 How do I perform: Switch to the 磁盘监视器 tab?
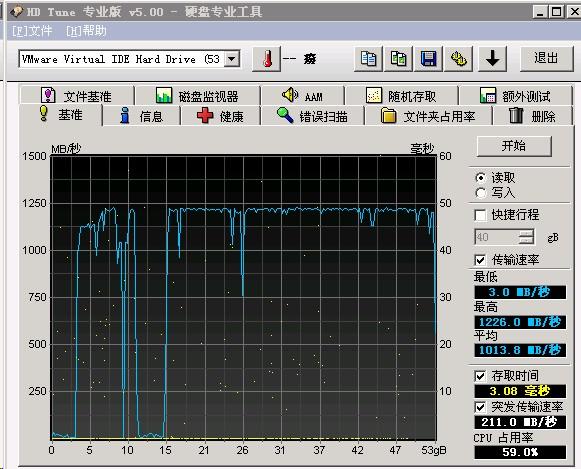coord(197,96)
